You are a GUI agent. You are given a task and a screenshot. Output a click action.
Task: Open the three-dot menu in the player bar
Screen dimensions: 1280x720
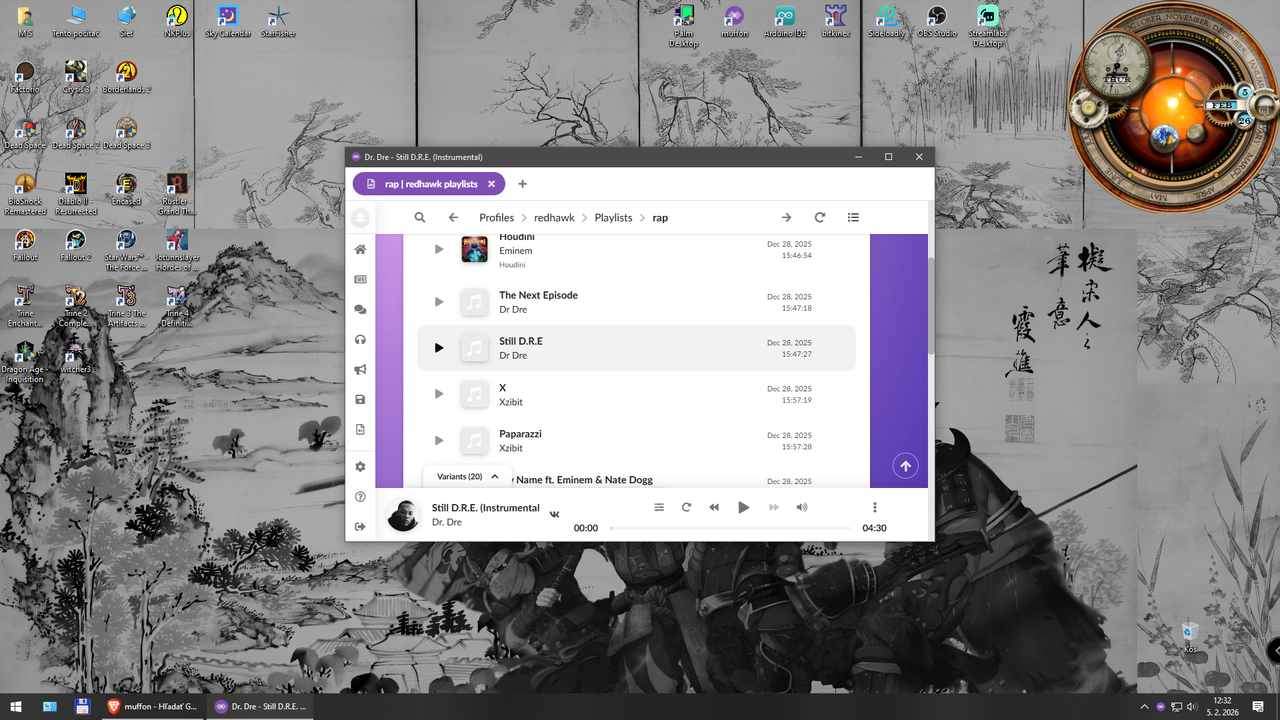[875, 507]
